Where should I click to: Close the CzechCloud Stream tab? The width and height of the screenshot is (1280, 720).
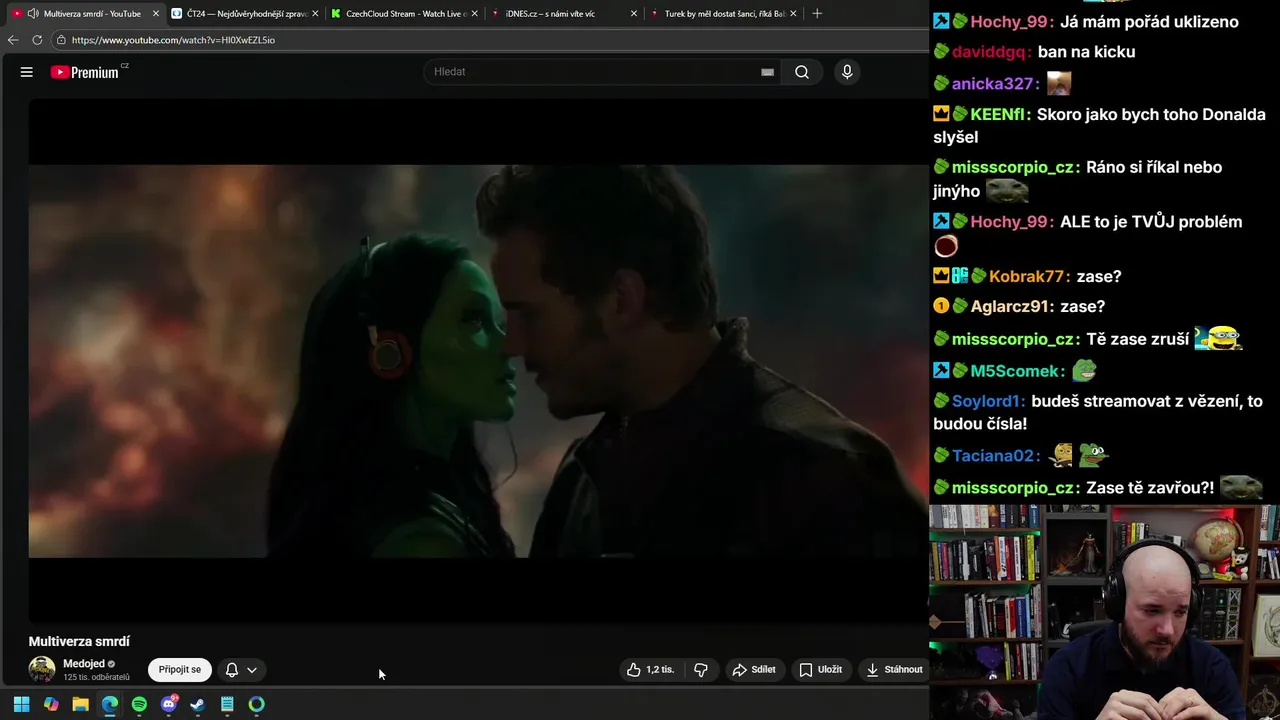[474, 14]
